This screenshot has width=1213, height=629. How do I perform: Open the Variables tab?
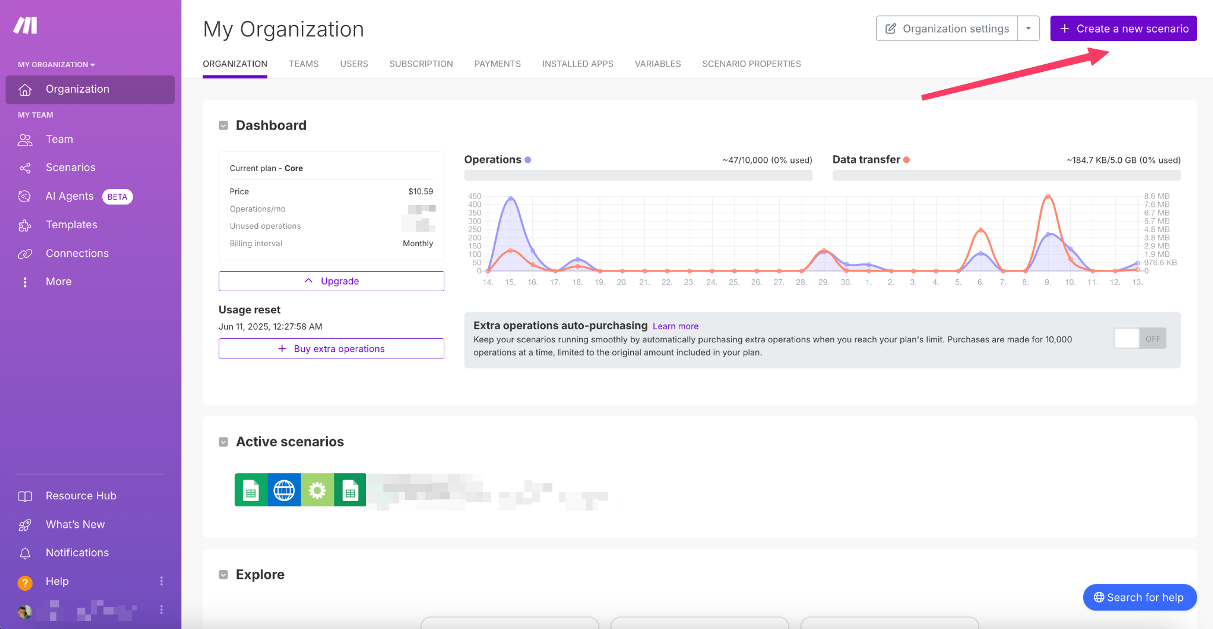click(658, 64)
